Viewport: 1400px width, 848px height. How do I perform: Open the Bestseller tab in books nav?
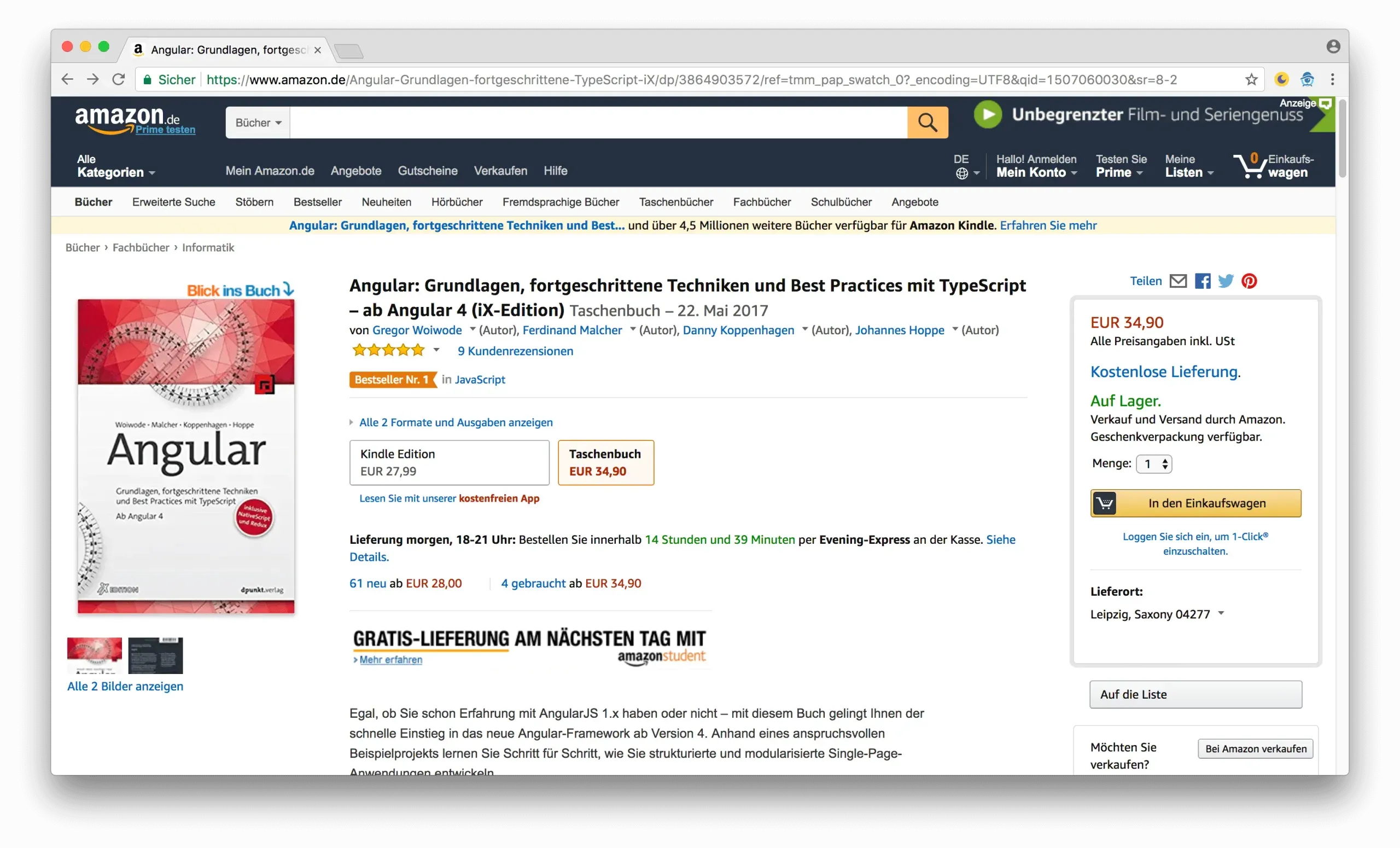click(x=318, y=202)
